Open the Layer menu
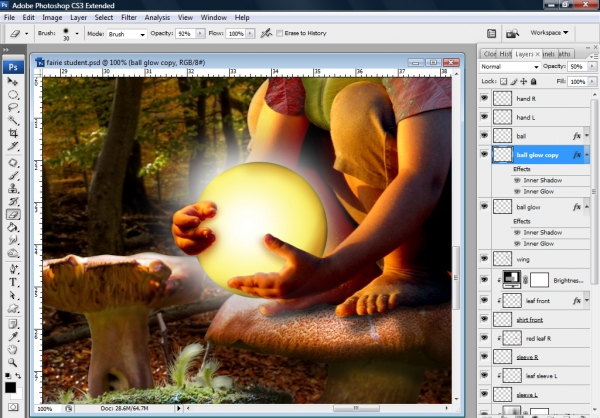 [x=78, y=17]
